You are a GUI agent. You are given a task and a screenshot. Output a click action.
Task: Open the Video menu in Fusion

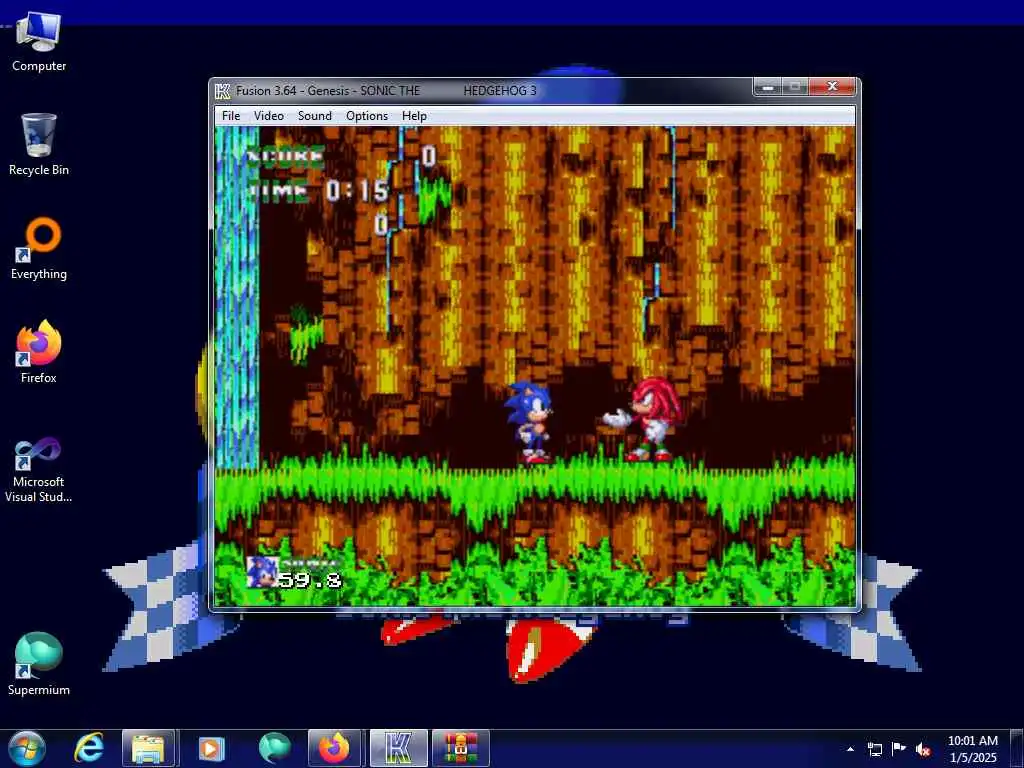(x=268, y=116)
